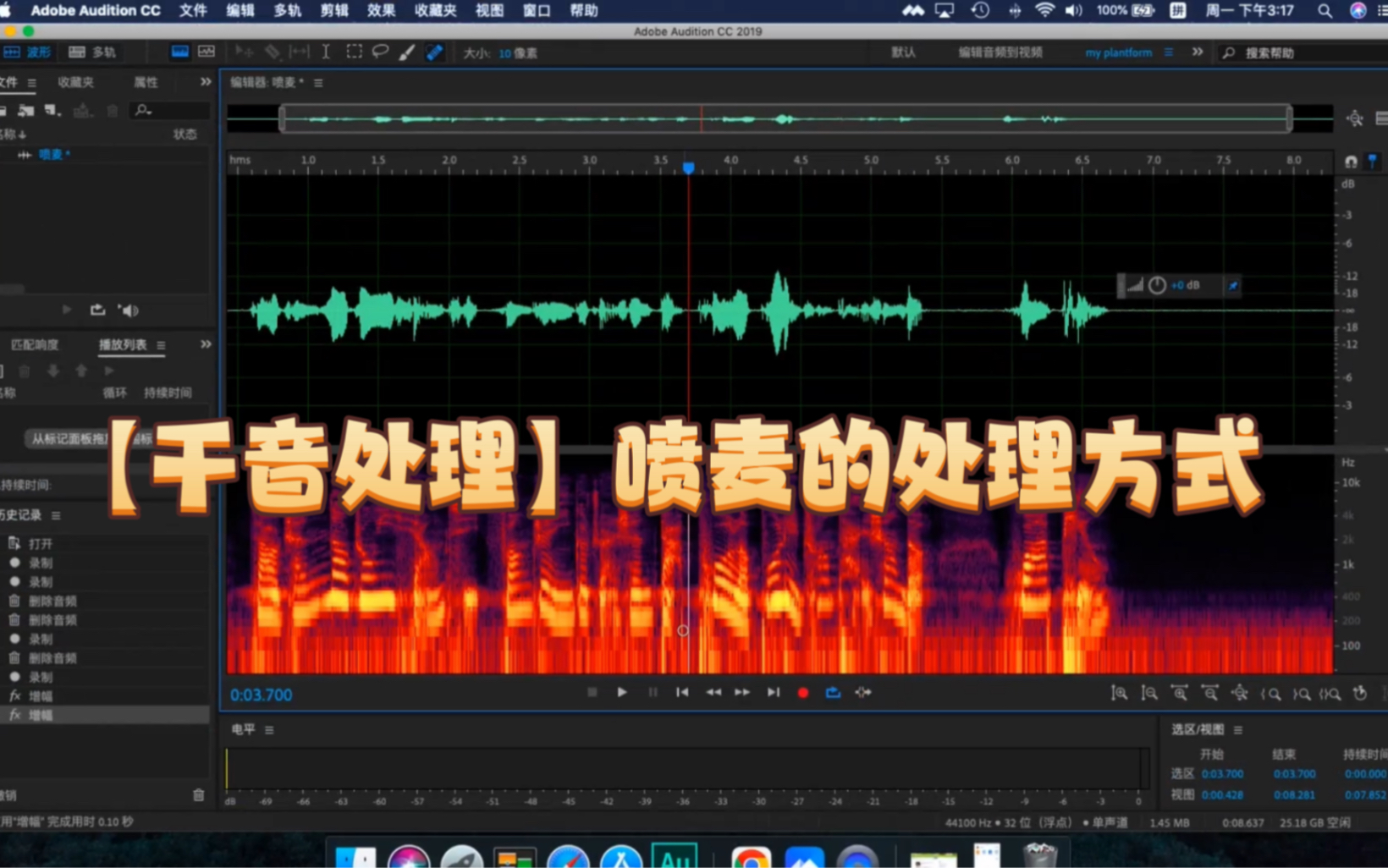This screenshot has height=868, width=1388.
Task: Open the 效果 menu
Action: tap(381, 10)
